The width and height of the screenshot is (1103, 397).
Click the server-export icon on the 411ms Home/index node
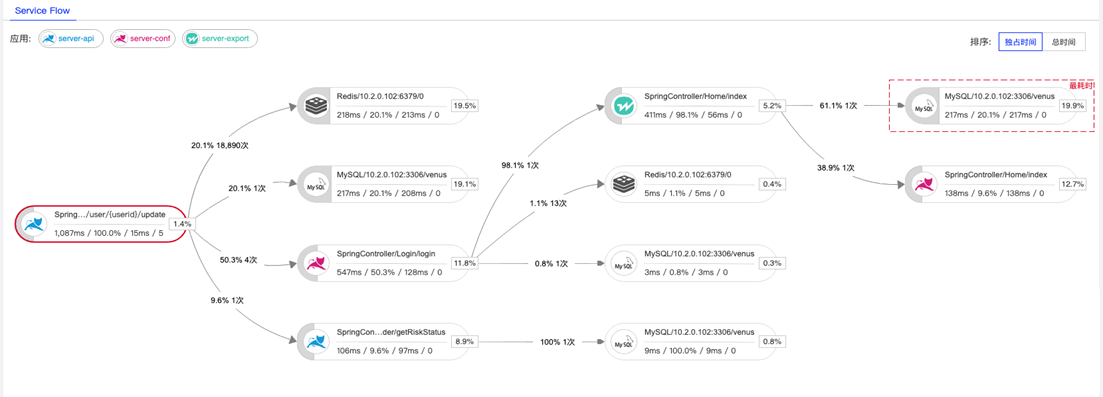pos(623,106)
